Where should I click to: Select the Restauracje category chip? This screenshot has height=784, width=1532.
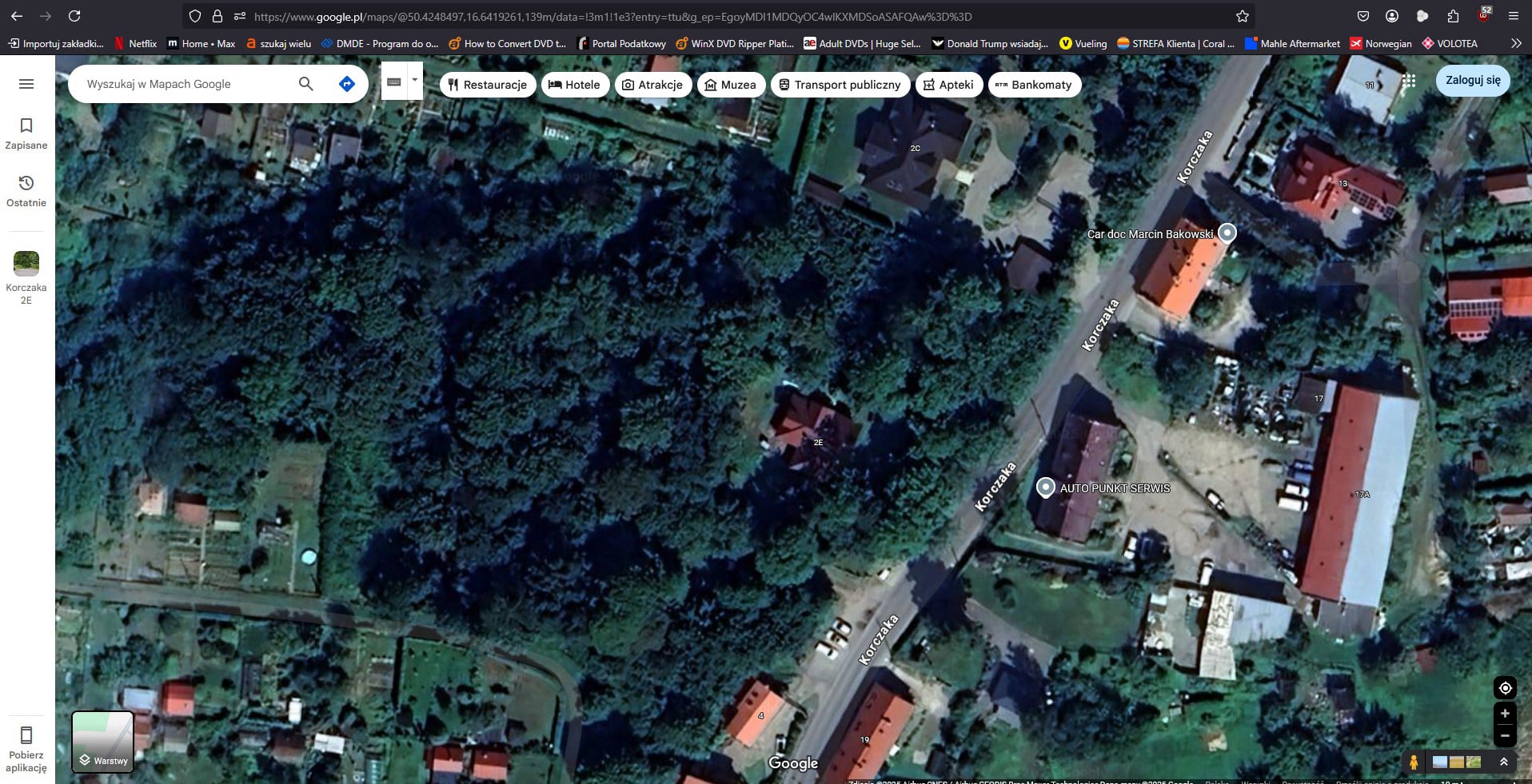pyautogui.click(x=488, y=85)
